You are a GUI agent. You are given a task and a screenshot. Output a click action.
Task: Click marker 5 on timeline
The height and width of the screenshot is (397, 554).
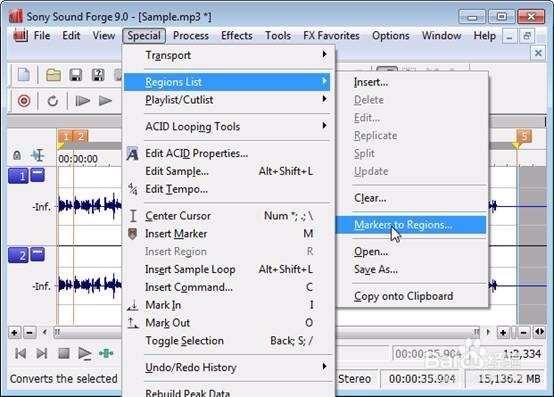(524, 136)
